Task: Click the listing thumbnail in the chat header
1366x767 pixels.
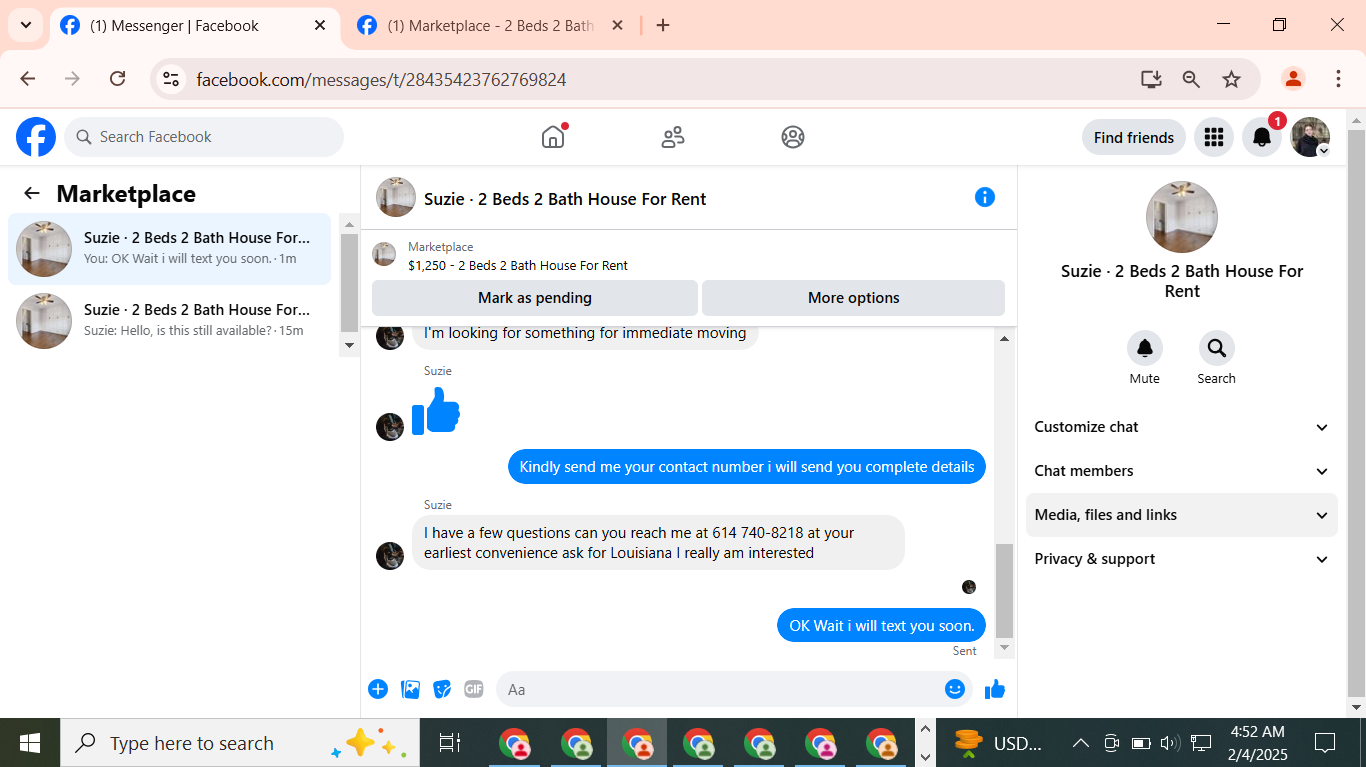Action: 396,197
